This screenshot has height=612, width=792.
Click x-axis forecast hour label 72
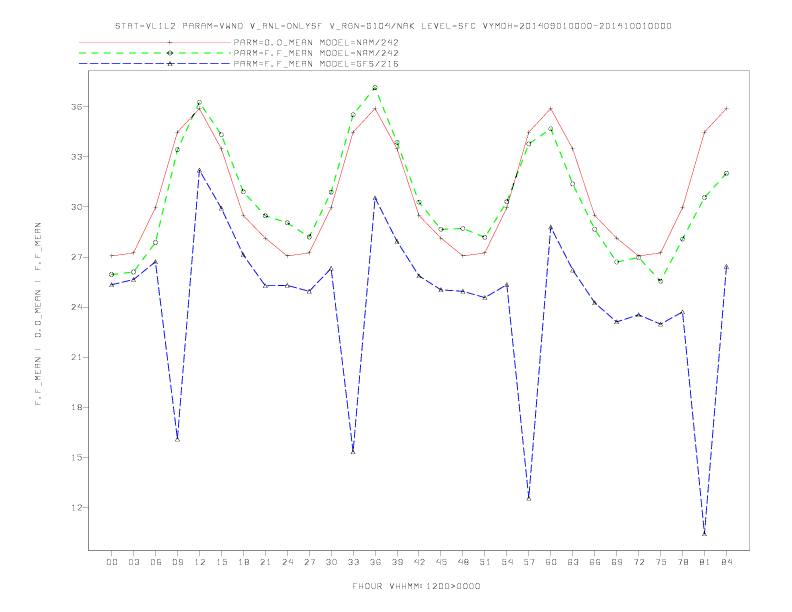pos(638,562)
